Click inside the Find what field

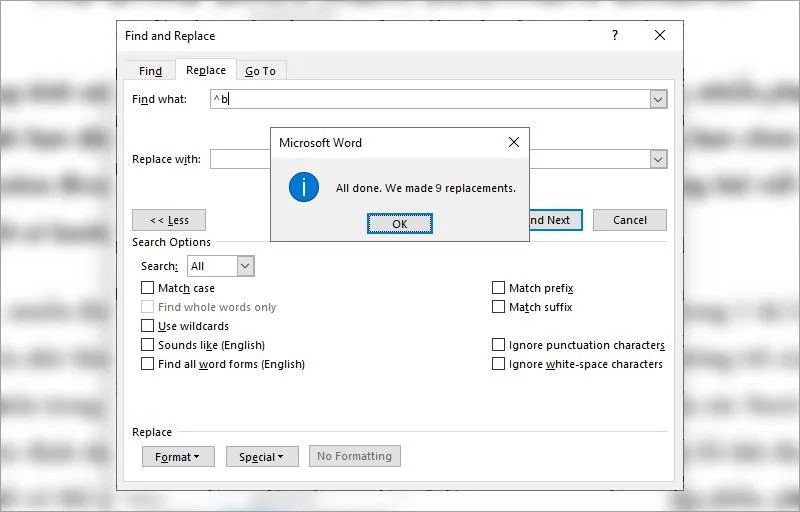[430, 99]
